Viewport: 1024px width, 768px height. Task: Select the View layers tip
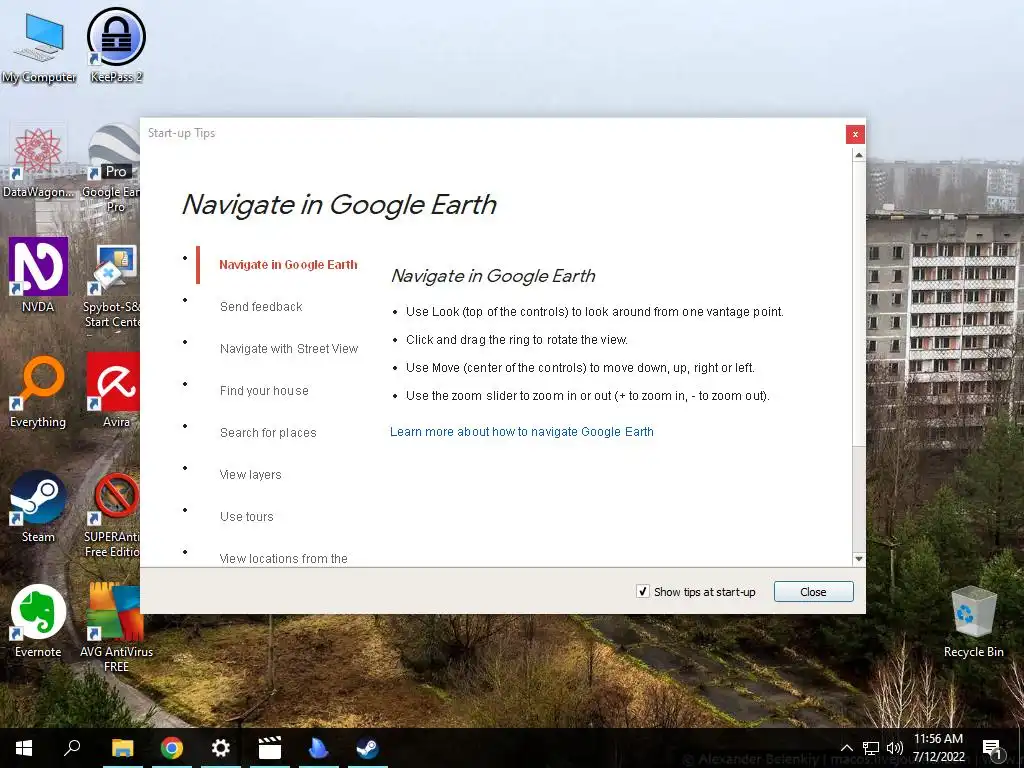point(250,475)
